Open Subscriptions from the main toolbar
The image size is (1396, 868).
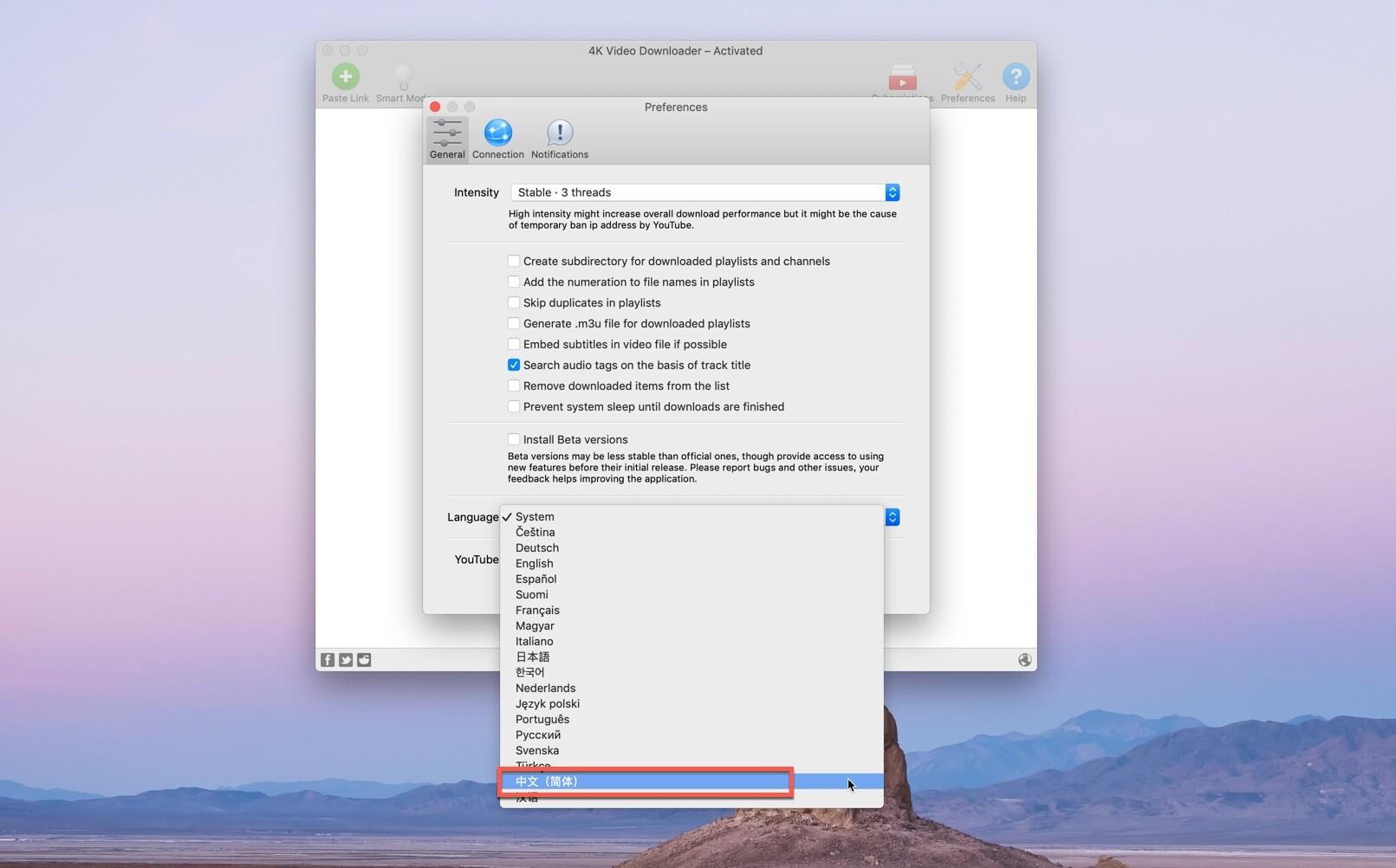coord(902,78)
